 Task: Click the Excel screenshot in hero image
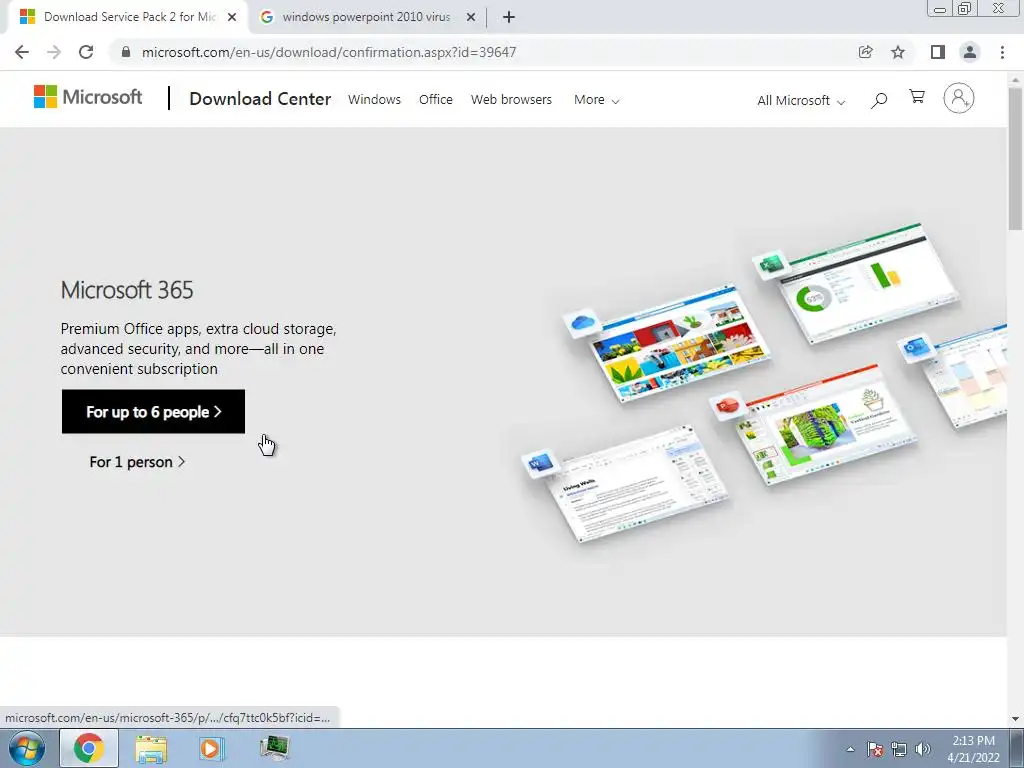point(869,281)
